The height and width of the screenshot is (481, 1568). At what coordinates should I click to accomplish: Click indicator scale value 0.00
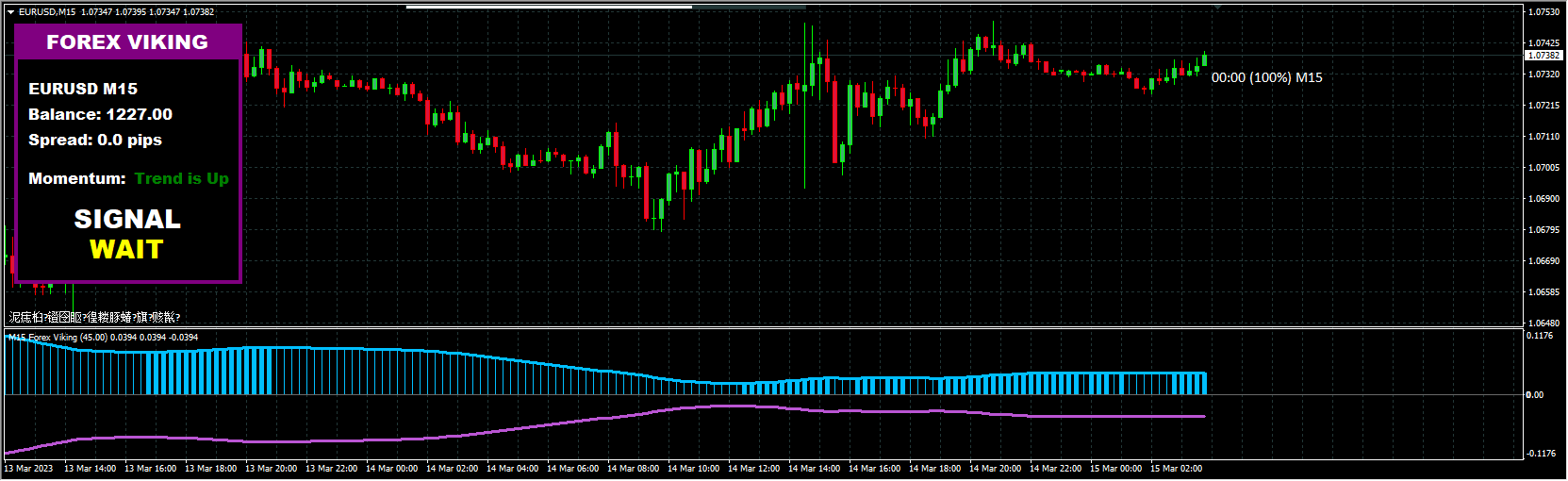[x=1535, y=395]
